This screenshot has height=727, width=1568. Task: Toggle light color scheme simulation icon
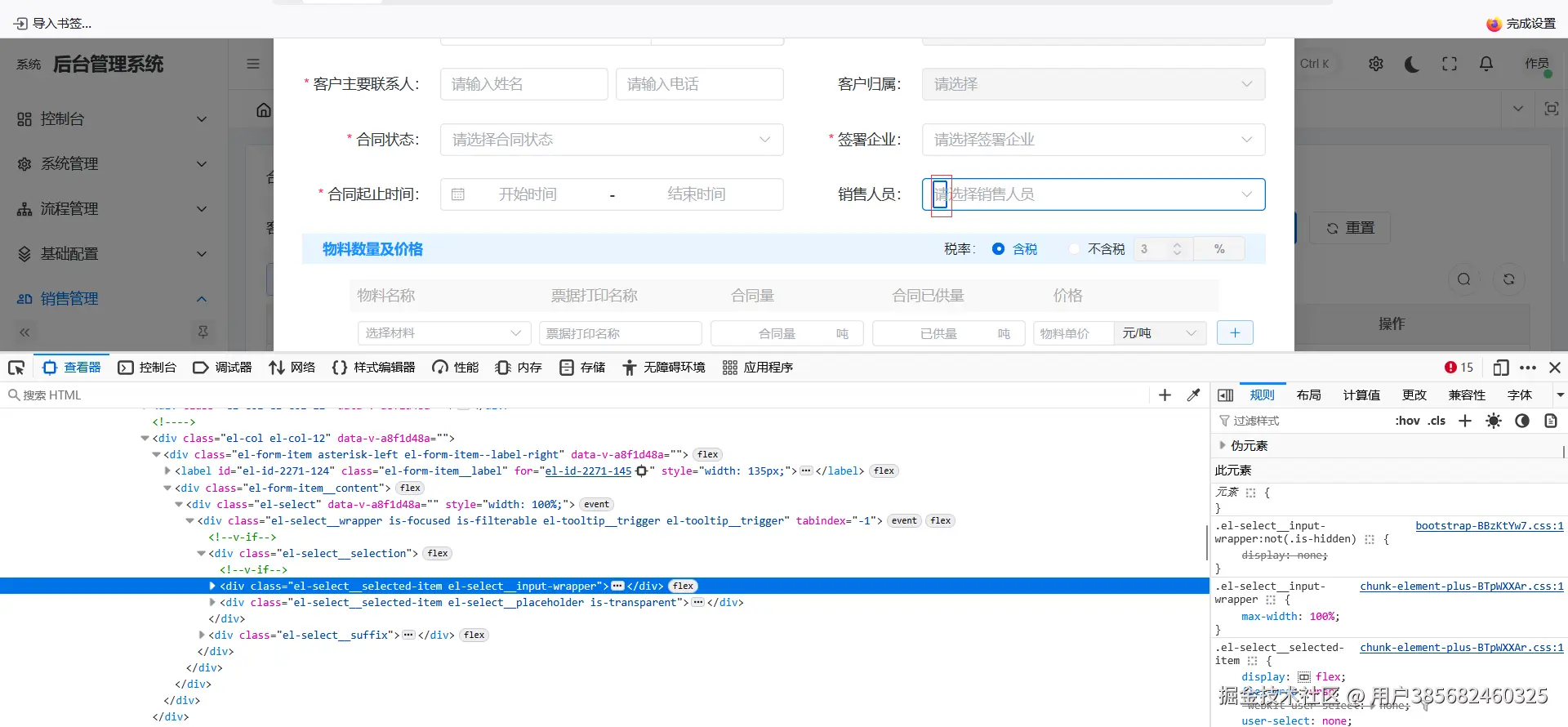pos(1494,421)
